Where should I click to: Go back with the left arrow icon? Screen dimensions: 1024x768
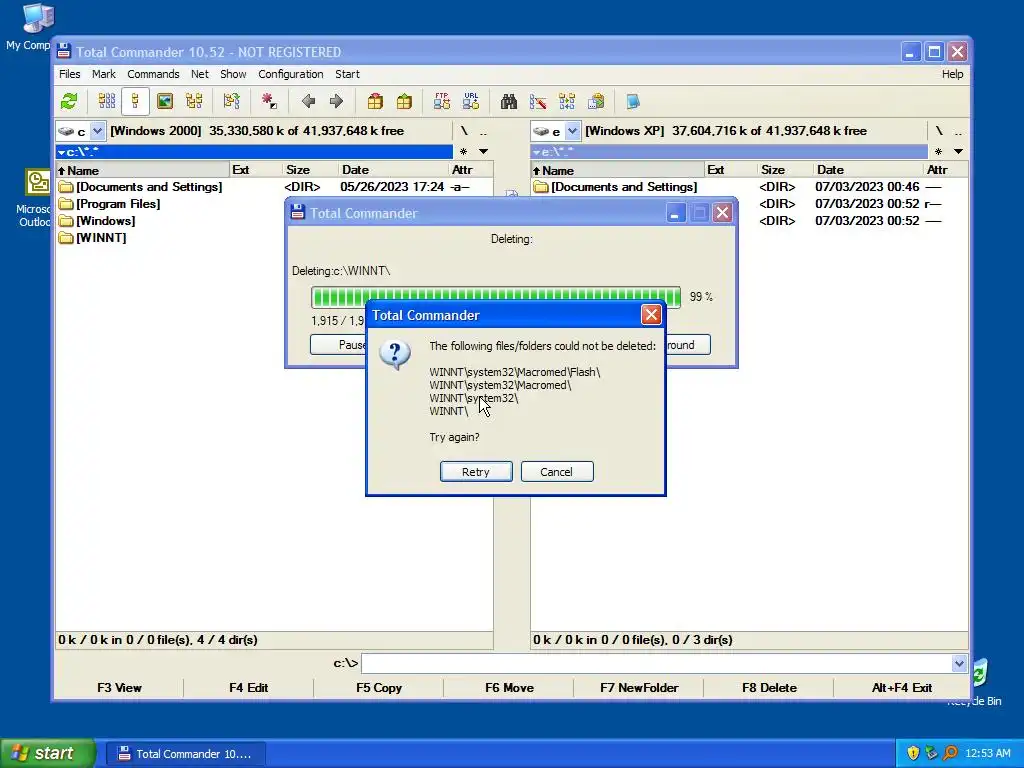308,101
